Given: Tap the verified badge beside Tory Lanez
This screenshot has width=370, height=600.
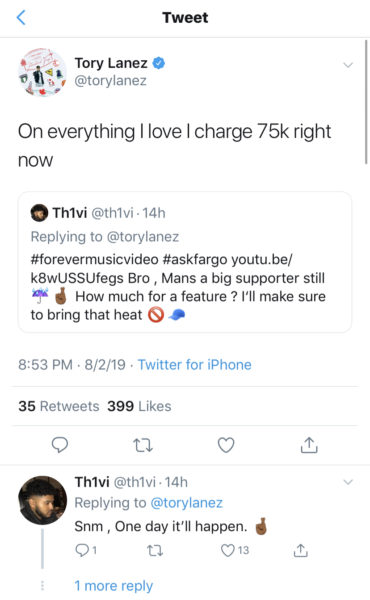Looking at the screenshot, I should click(159, 63).
